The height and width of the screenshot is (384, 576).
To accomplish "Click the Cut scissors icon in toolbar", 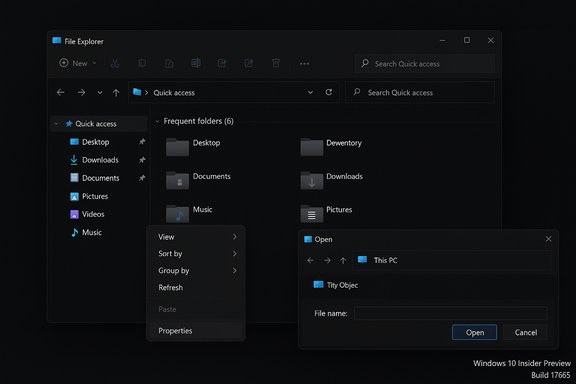I will [x=115, y=64].
